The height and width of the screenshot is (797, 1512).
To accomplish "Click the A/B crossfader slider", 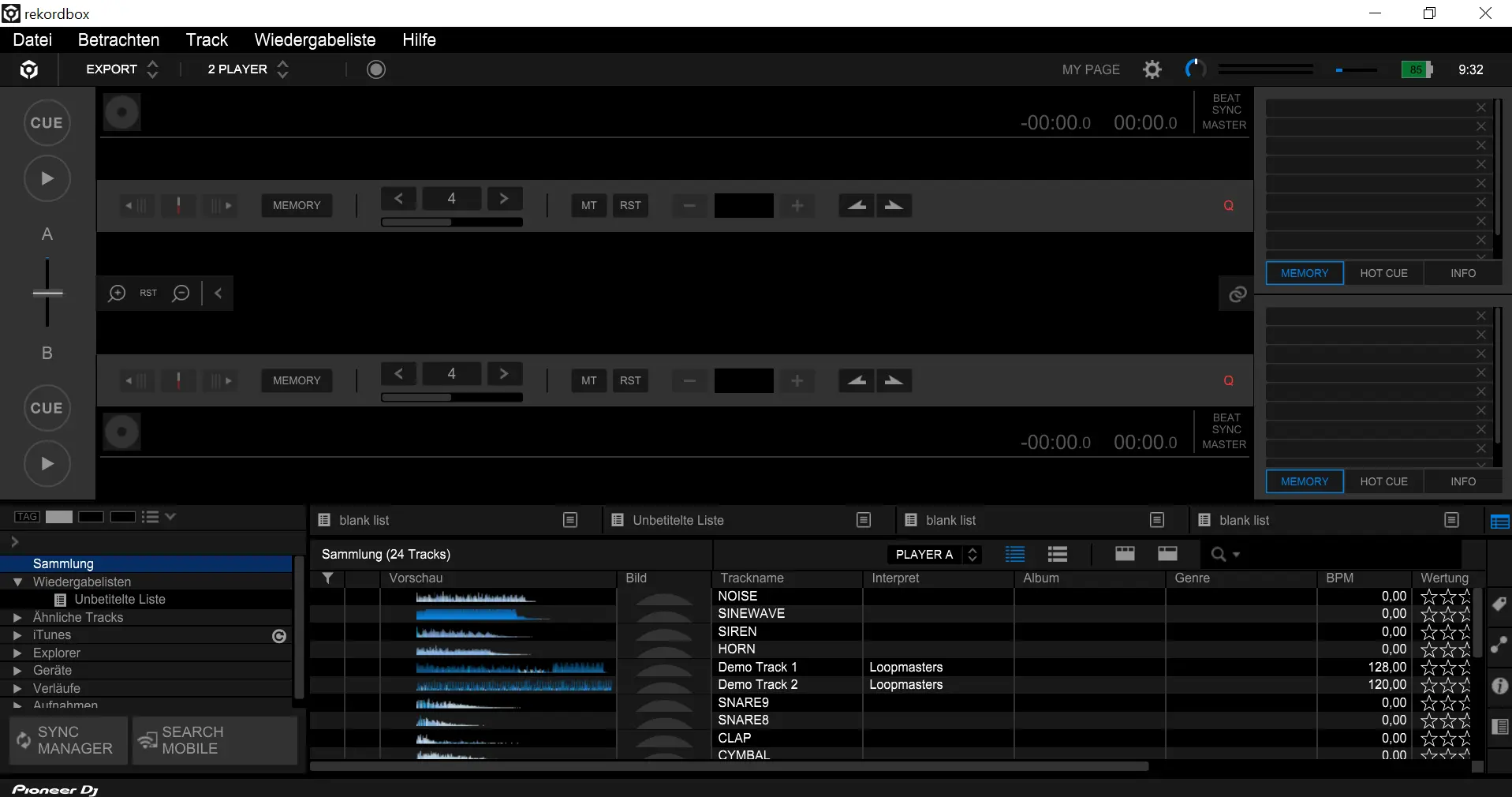I will 47,293.
